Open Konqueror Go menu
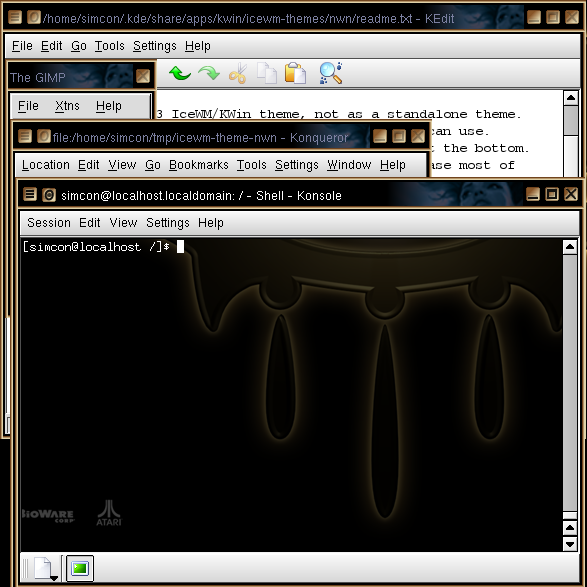Screen dimensions: 587x587 (x=153, y=165)
